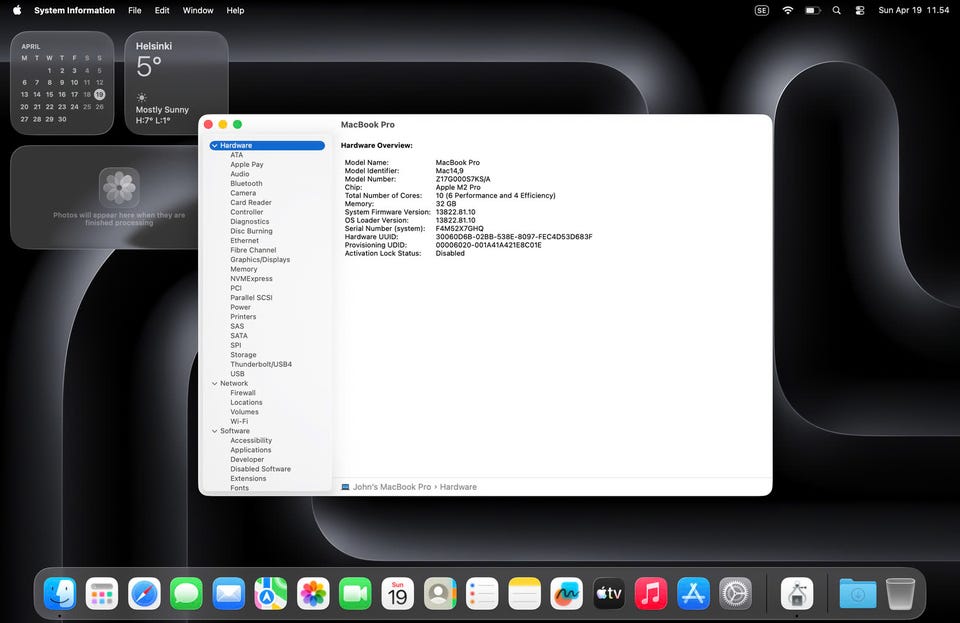
Task: Select Wi-Fi under Network
Action: [239, 422]
